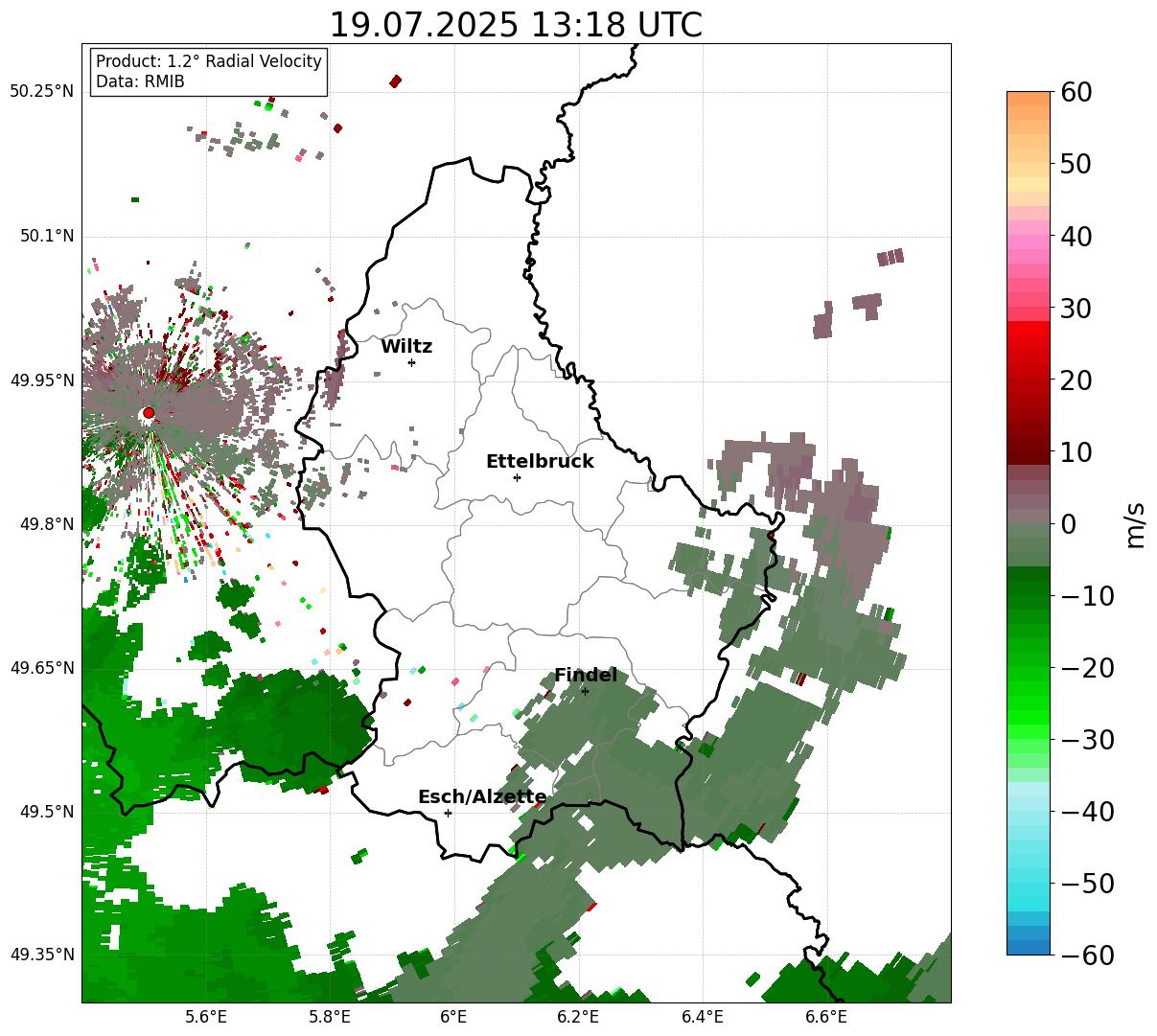
Task: Click the colorbar −50 tick label
Action: click(x=1087, y=884)
